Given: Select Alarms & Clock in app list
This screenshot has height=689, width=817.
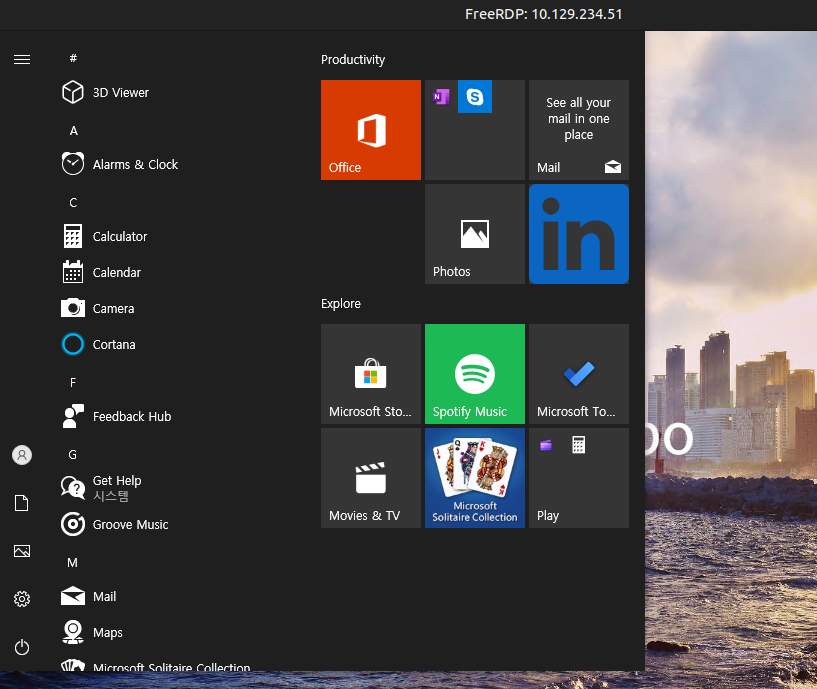Looking at the screenshot, I should pos(134,164).
